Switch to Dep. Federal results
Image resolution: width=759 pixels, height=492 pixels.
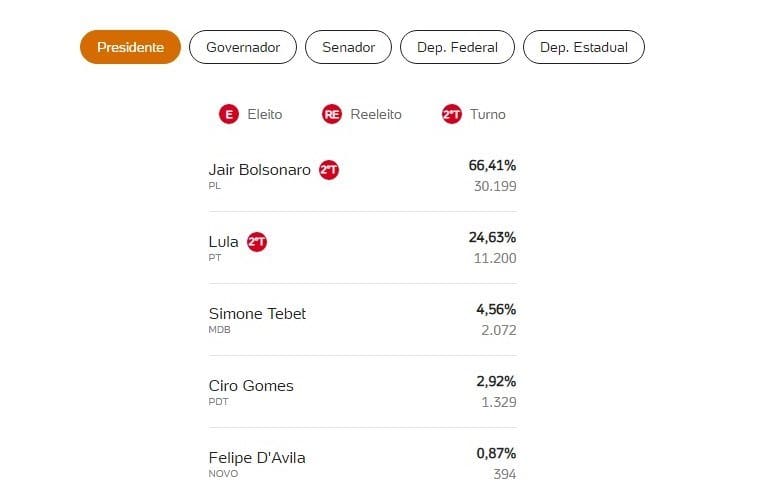pos(457,47)
